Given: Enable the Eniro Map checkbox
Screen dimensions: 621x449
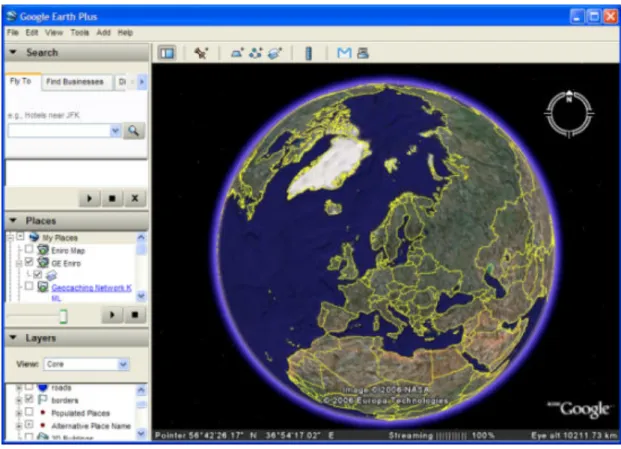Looking at the screenshot, I should pos(29,249).
